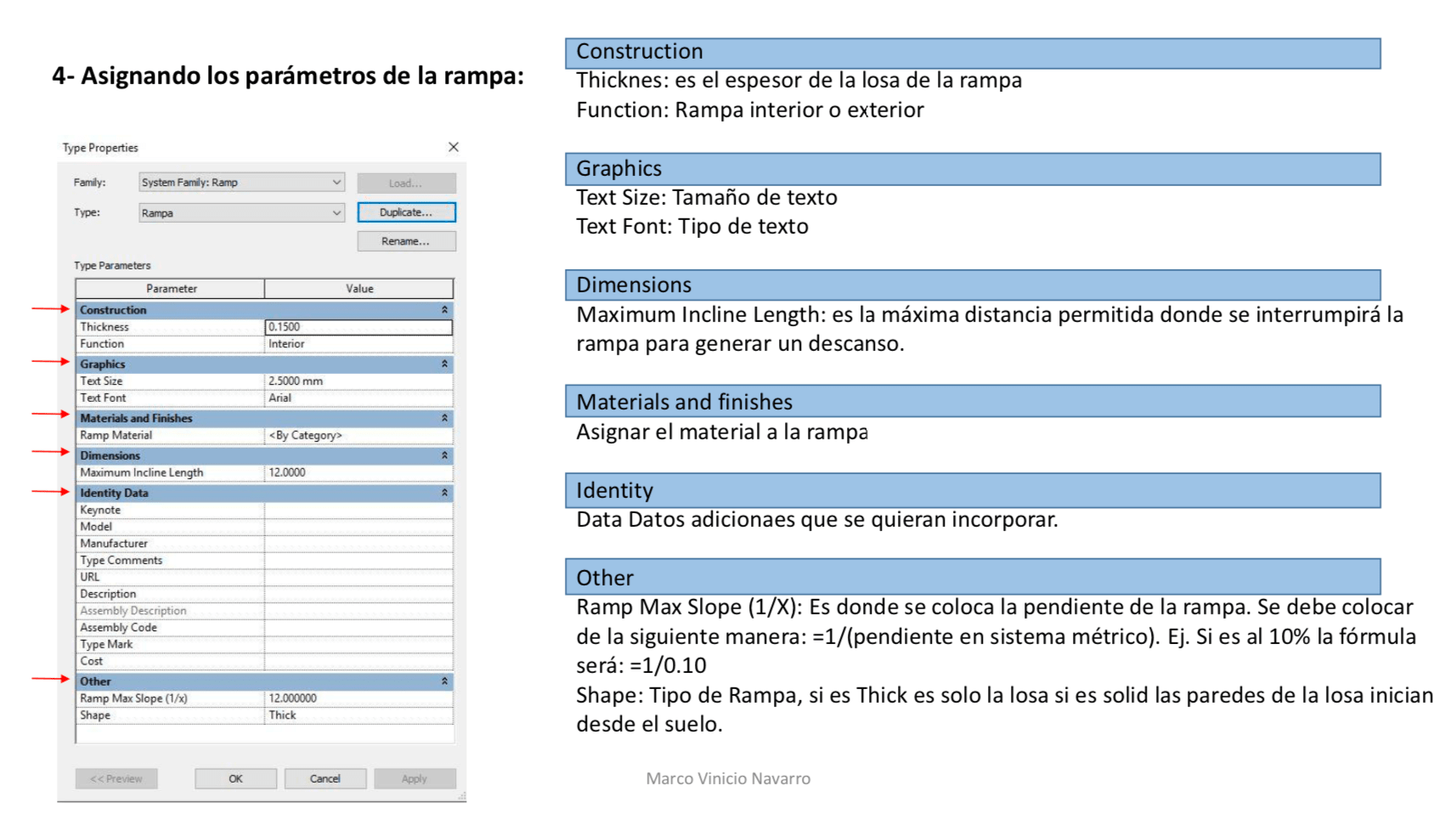This screenshot has height=814, width=1456.
Task: Open the Family dropdown showing System Family: Ramp
Action: (242, 183)
